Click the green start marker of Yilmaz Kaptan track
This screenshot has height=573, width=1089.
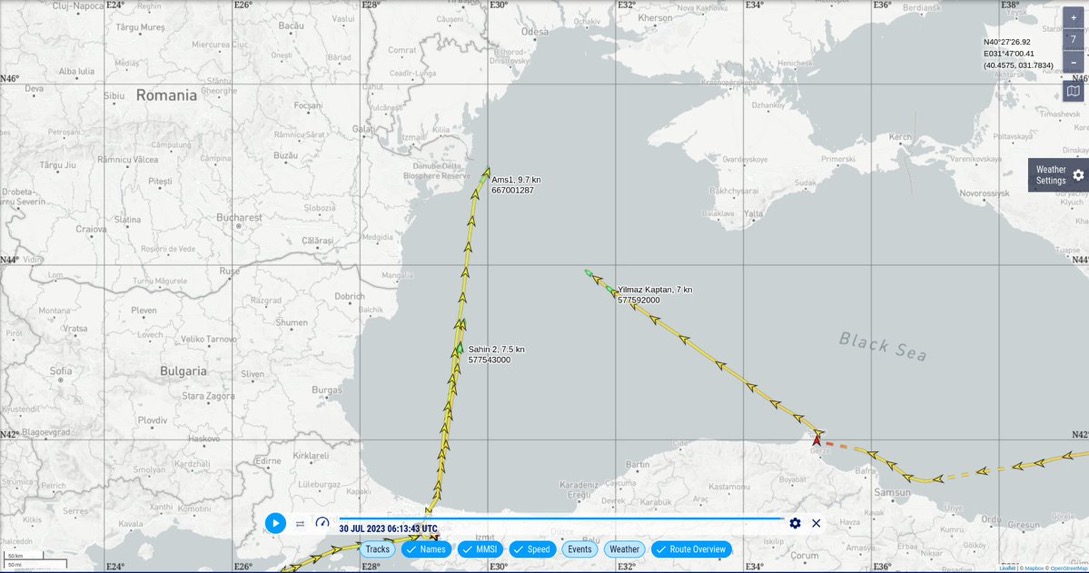coord(588,272)
